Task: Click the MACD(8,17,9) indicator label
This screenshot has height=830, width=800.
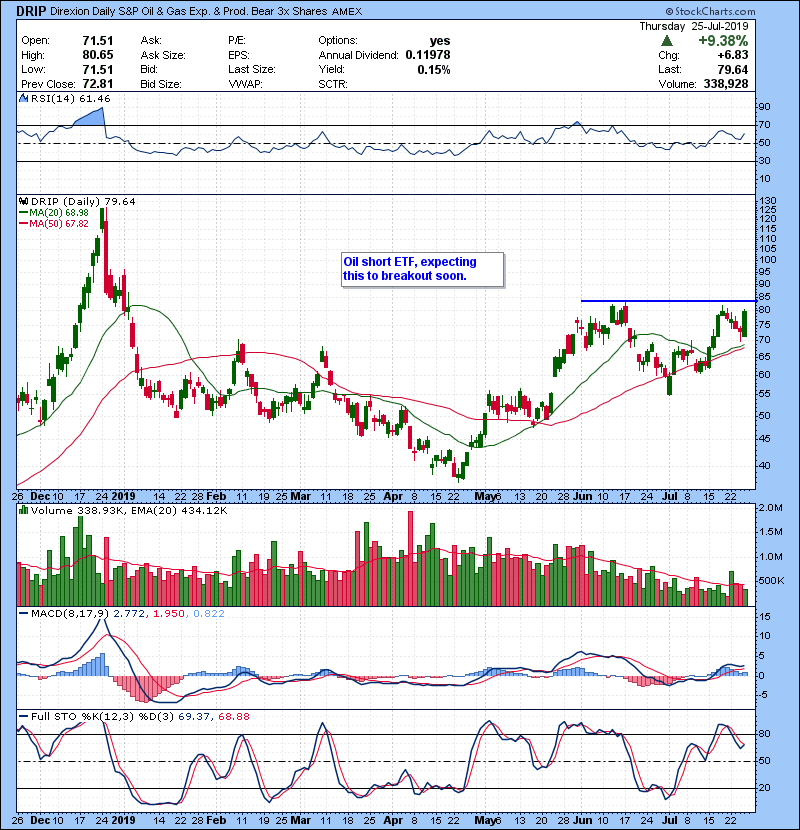Action: pos(70,614)
